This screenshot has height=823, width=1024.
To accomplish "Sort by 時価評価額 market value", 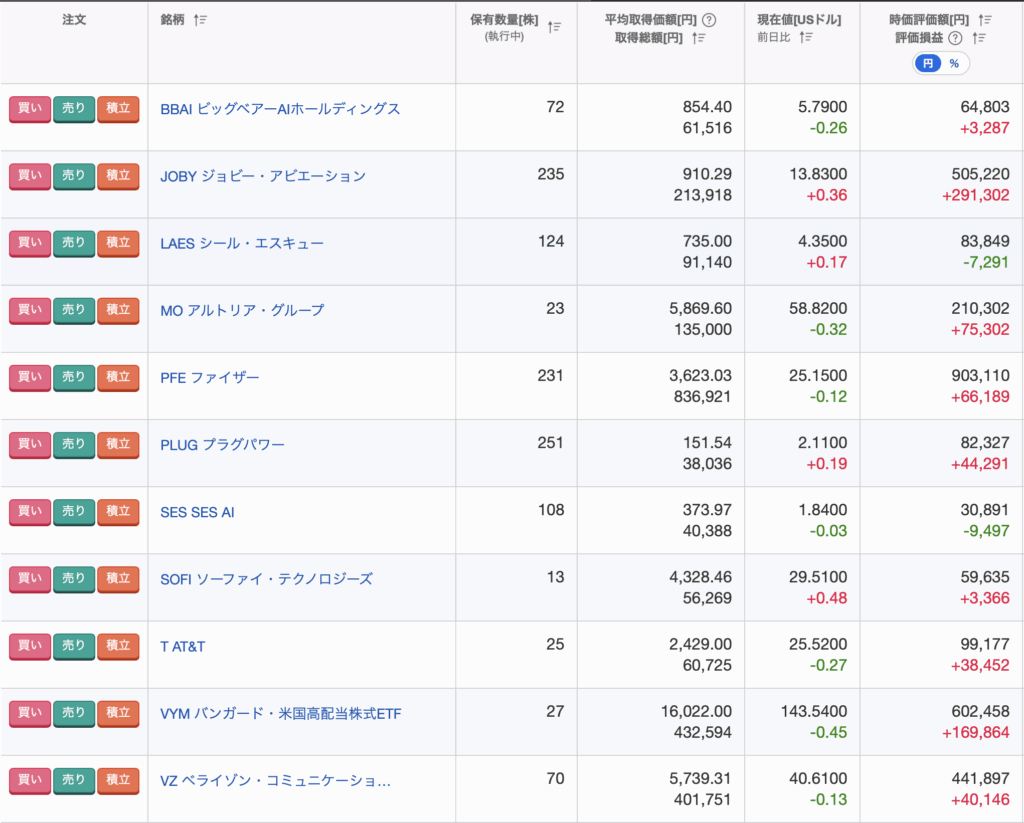I will [x=985, y=20].
